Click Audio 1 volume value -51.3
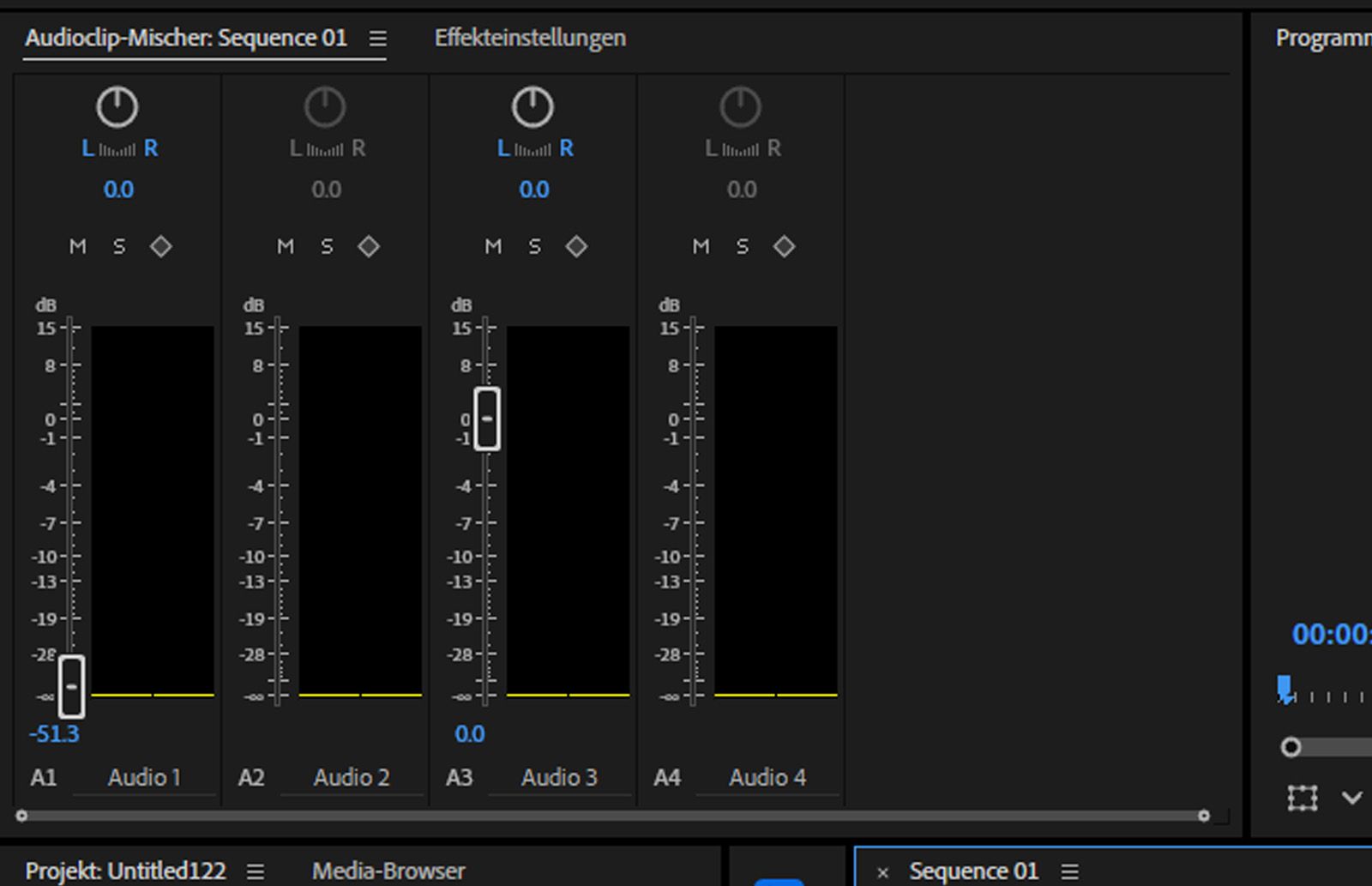 click(54, 734)
